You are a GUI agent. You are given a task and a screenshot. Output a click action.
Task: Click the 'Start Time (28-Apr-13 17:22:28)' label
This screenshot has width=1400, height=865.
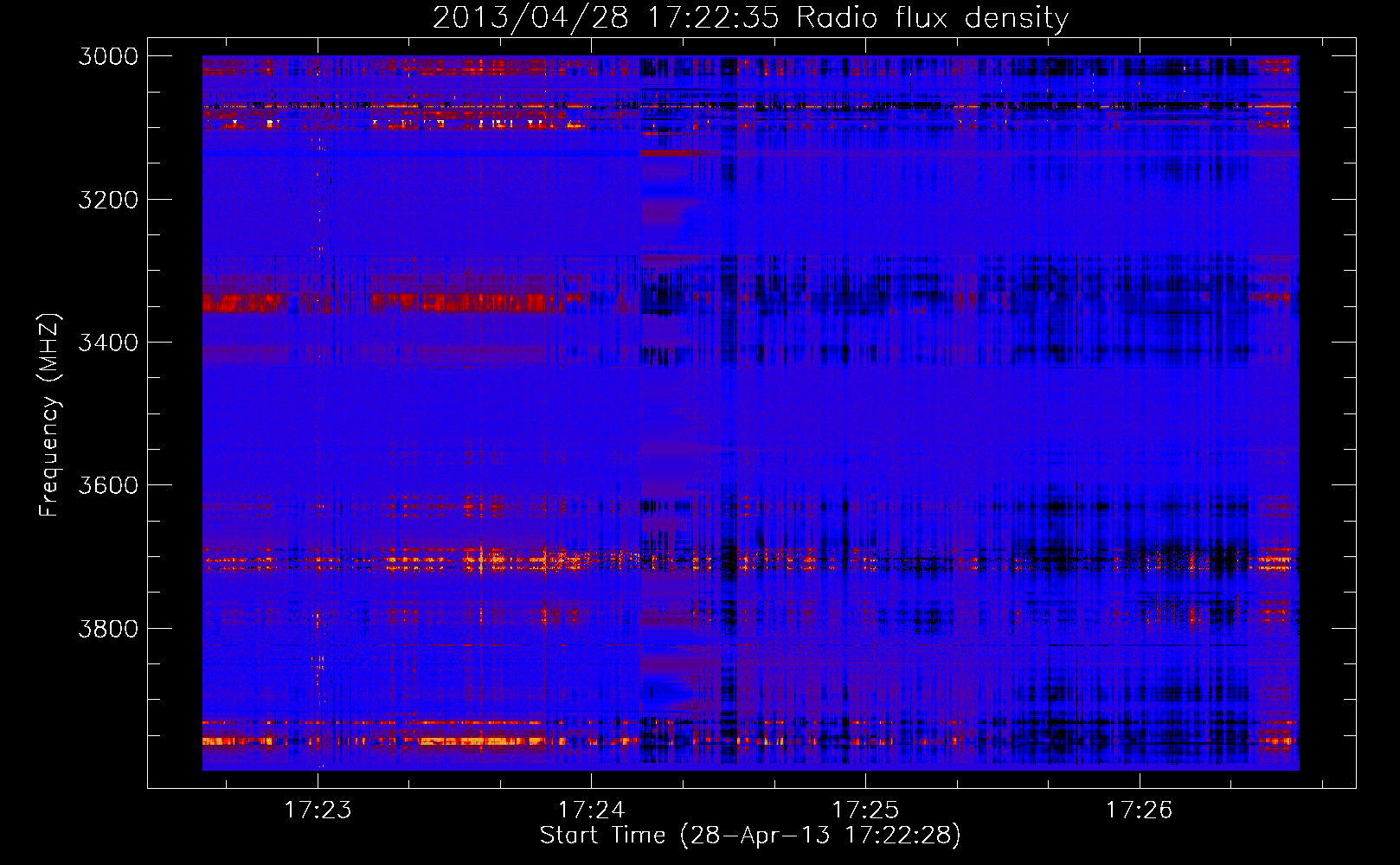(750, 836)
